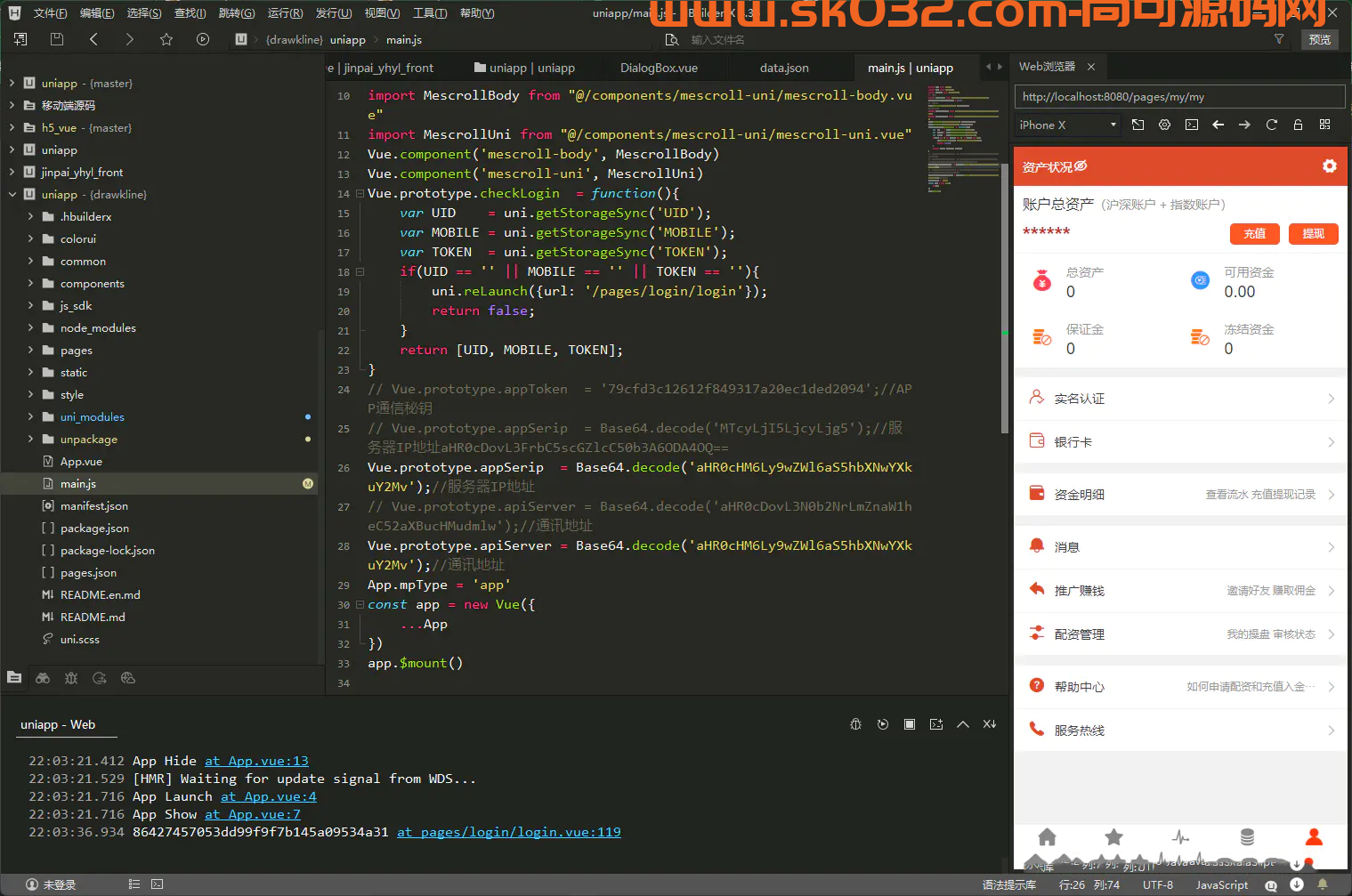Open manifest.json in project tree
The height and width of the screenshot is (896, 1352).
94,505
